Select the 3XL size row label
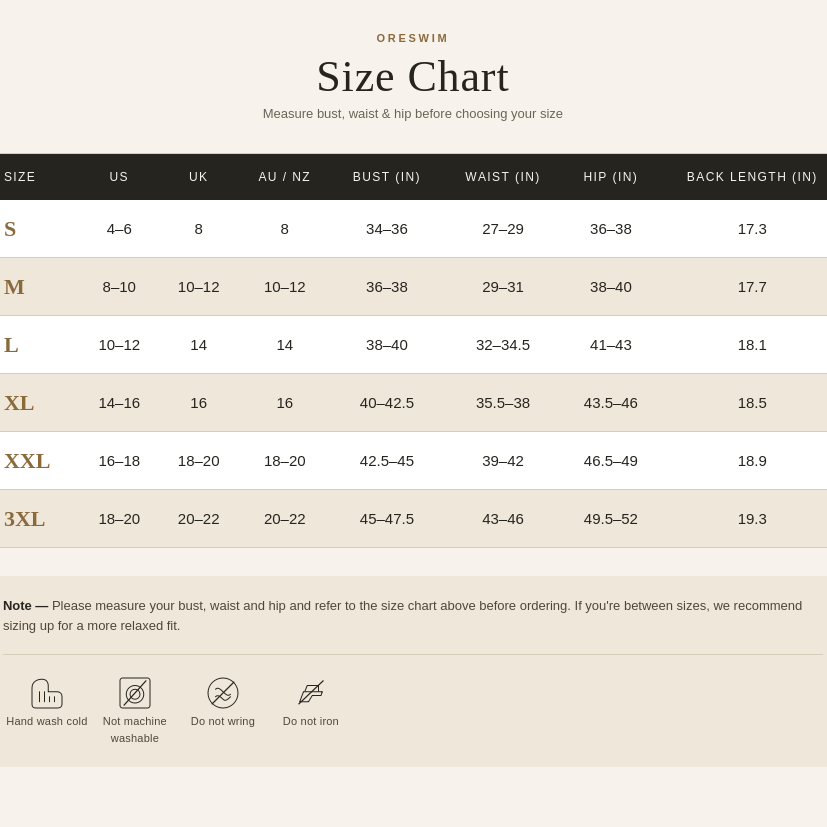 pos(24,519)
